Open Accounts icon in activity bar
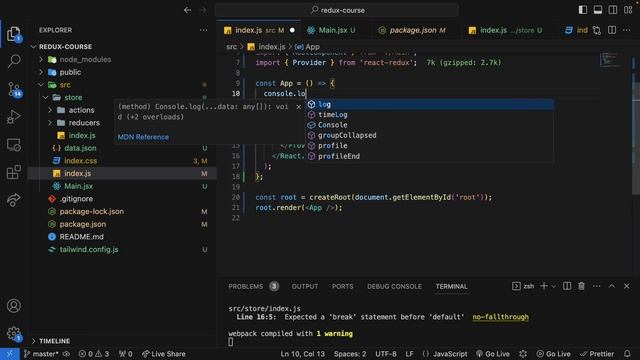Viewport: 640px width, 360px height. tap(13, 306)
